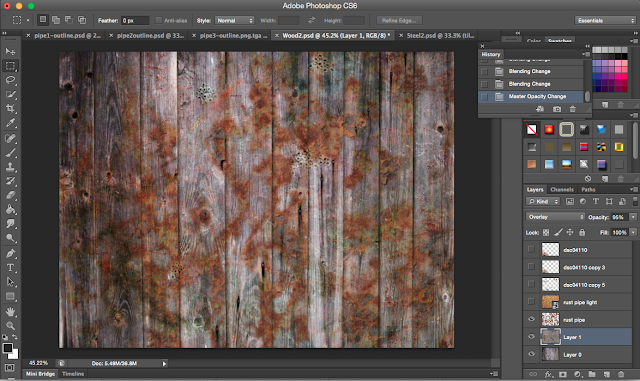Add layer style with fx icon

coord(548,374)
